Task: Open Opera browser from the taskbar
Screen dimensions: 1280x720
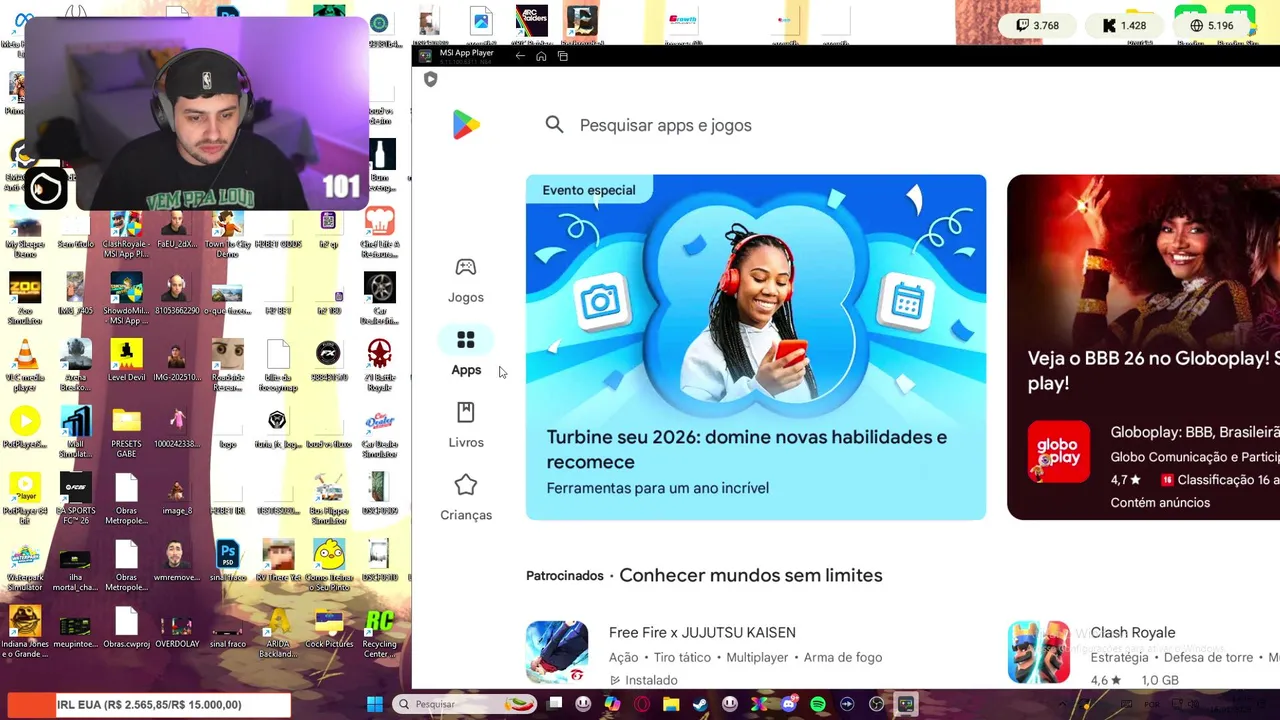Action: [x=641, y=704]
